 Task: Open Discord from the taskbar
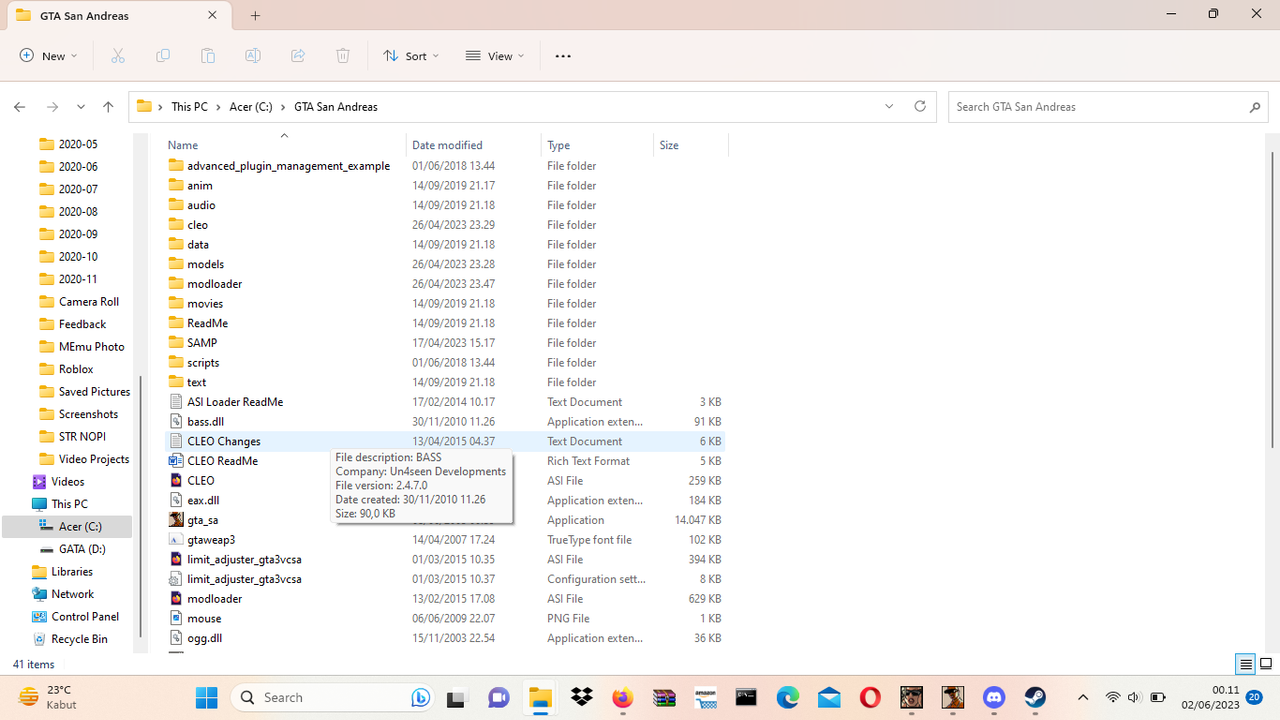[993, 697]
